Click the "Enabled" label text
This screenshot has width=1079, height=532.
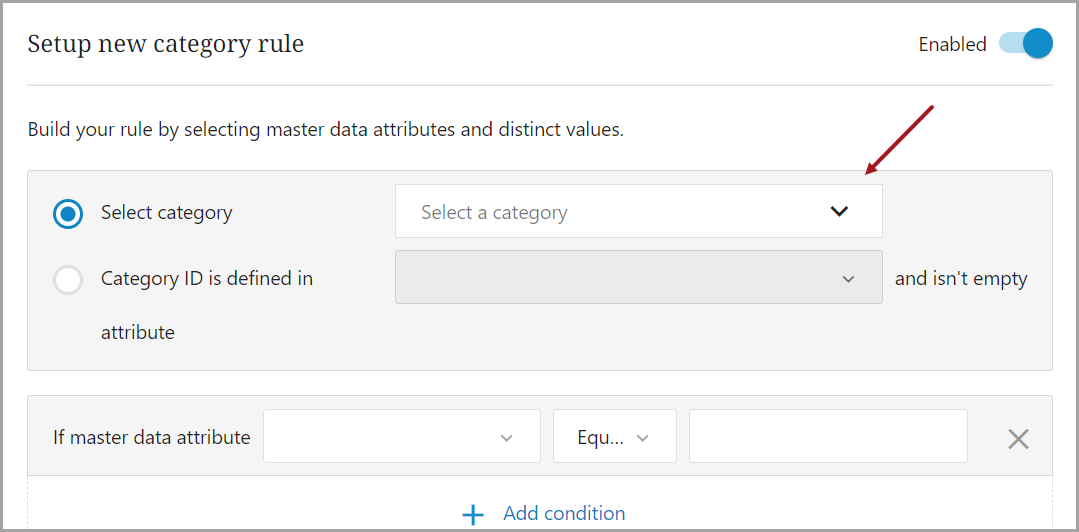952,44
